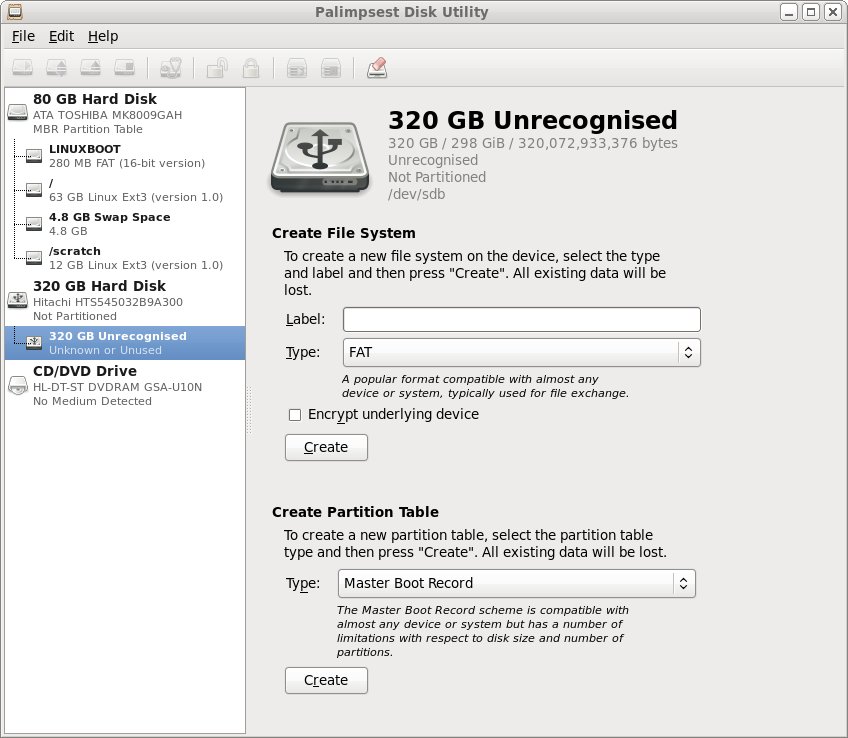Enable Encrypt underlying device checkbox
This screenshot has height=738, width=848.
295,414
